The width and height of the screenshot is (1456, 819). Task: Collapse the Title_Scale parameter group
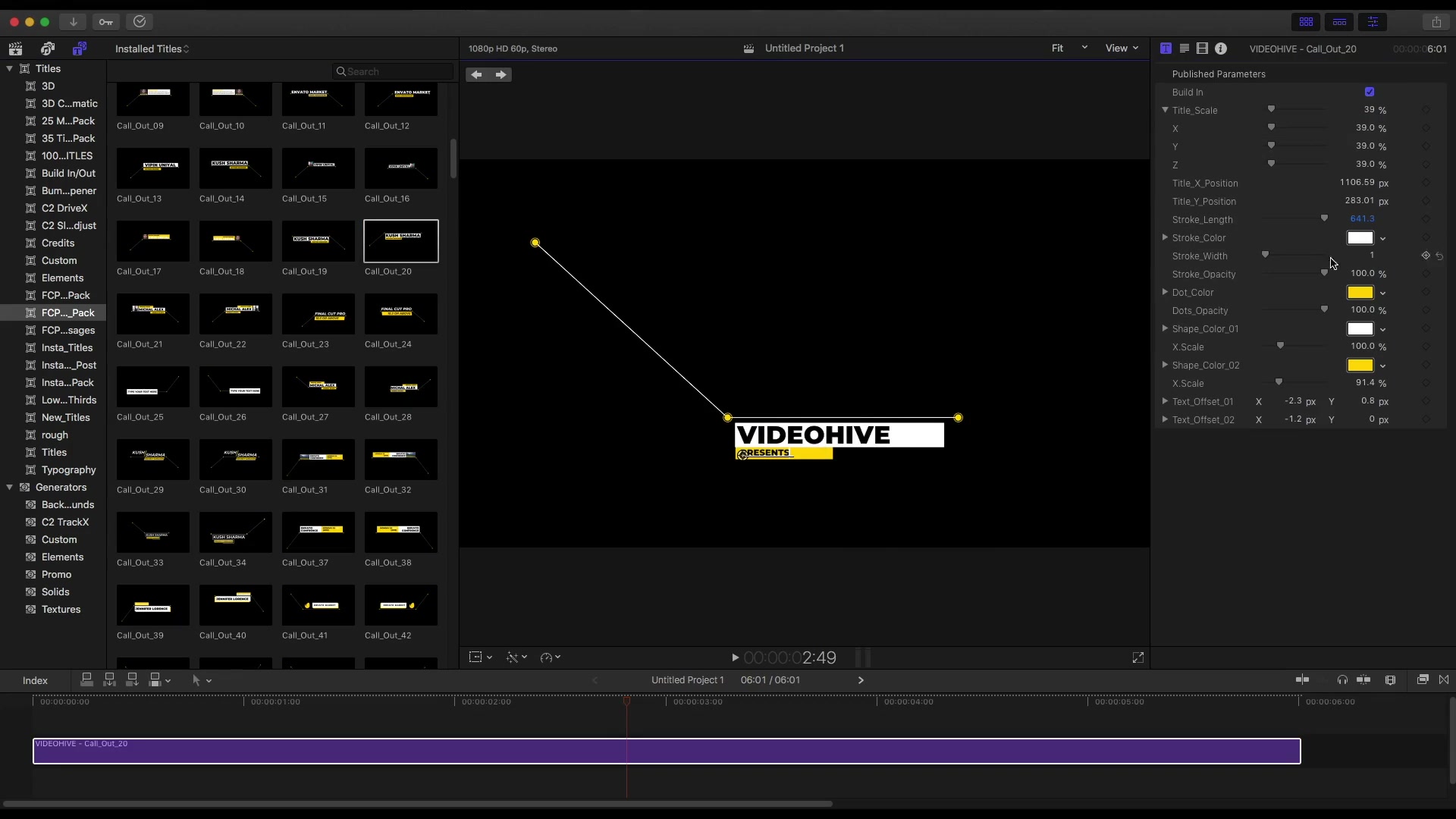tap(1166, 110)
